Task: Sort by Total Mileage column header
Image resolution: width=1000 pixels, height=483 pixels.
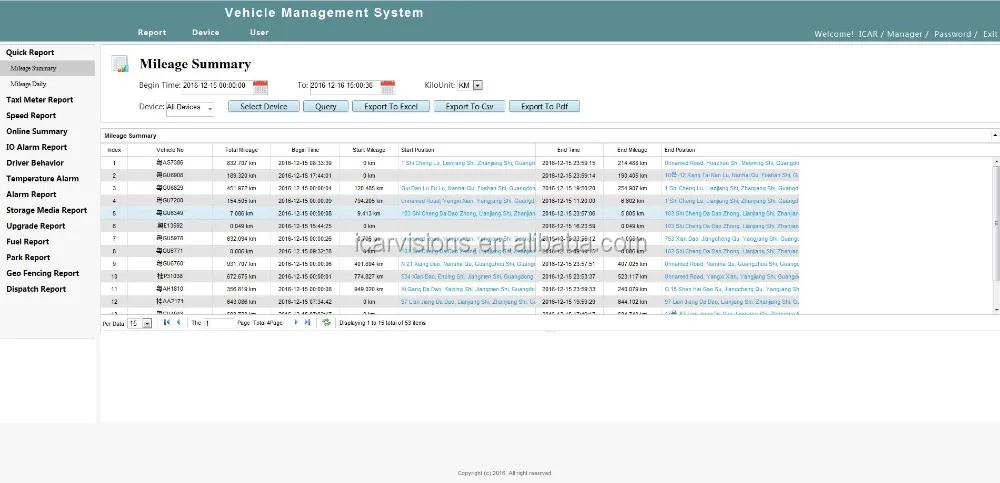Action: 241,150
